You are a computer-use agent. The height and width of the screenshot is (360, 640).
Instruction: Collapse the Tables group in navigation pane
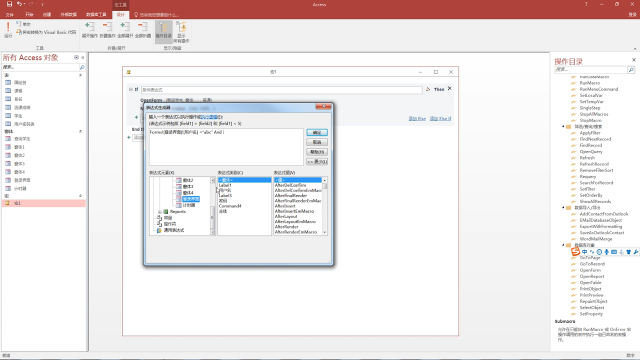(80, 75)
